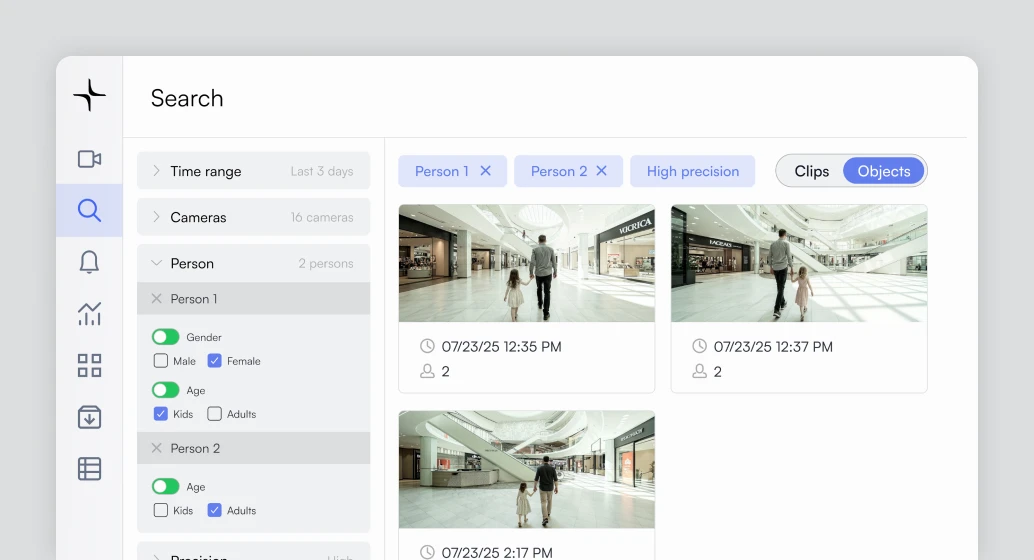
Task: Check Kids checkbox for Person 2
Action: [160, 511]
